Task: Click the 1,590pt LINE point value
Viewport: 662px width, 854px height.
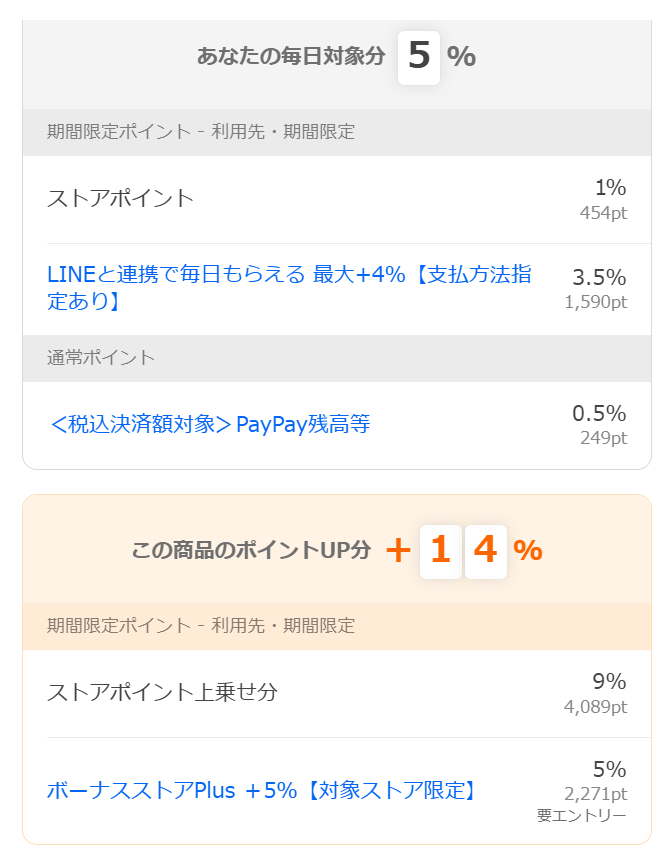Action: [596, 302]
